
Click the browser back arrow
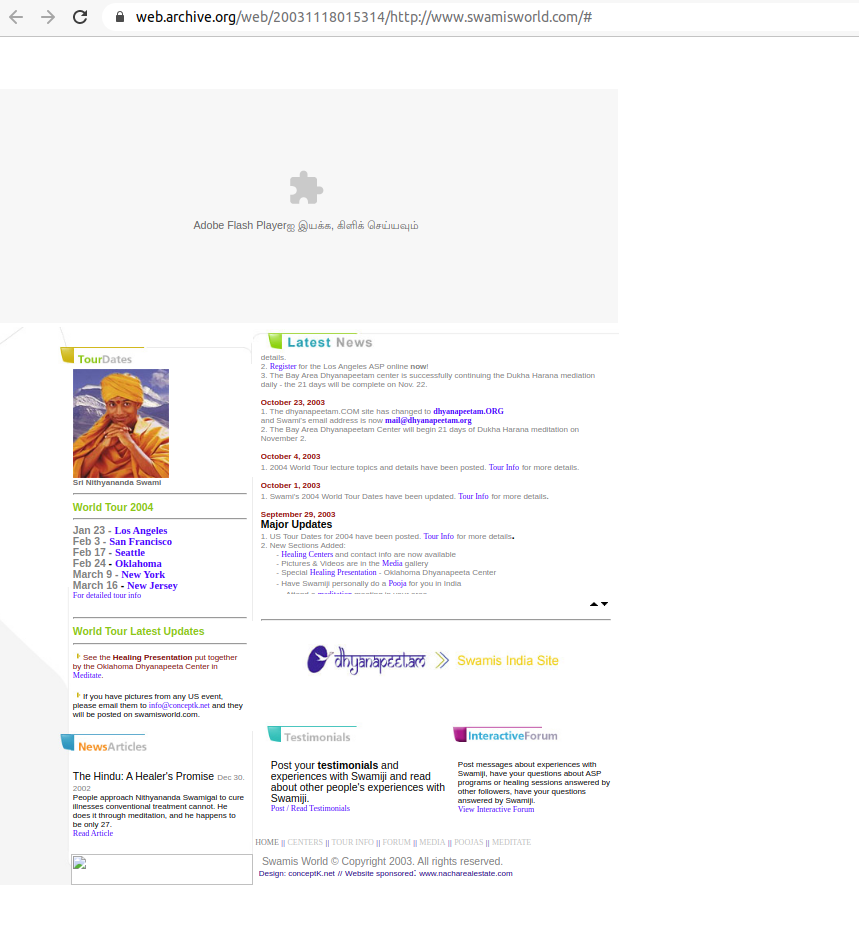pyautogui.click(x=16, y=17)
